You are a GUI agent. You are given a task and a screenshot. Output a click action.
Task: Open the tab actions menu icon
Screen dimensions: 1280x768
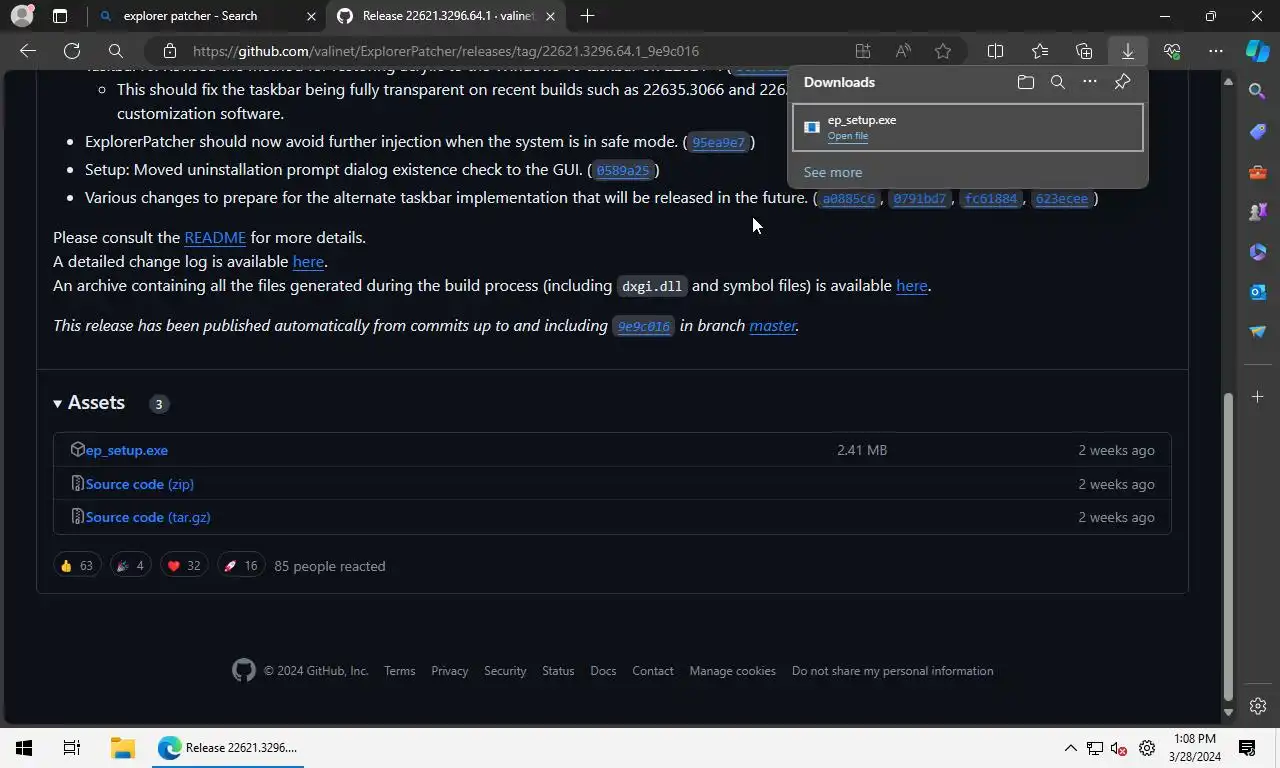point(60,16)
